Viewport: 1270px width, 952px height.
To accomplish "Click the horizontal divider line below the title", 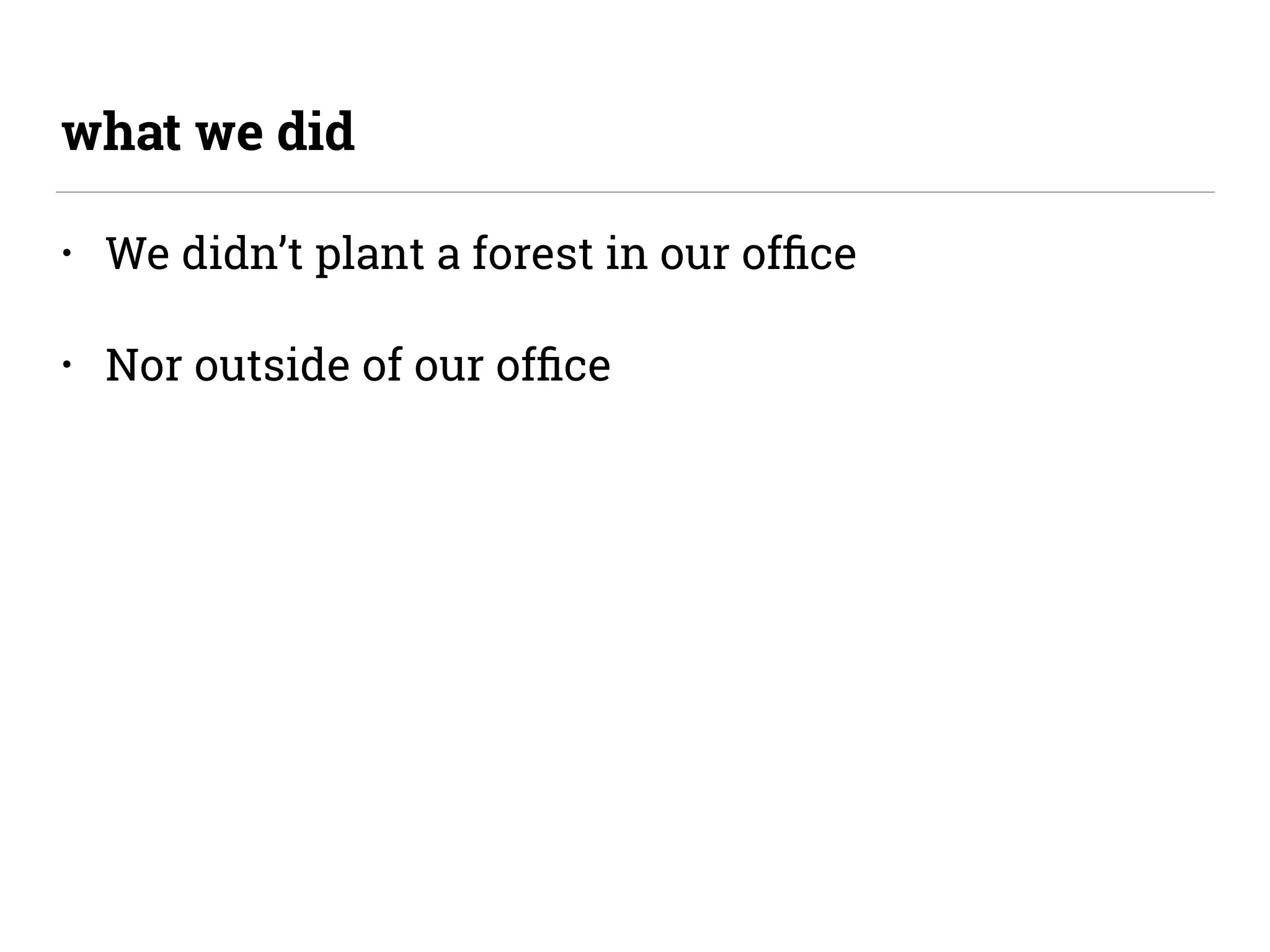I will tap(635, 192).
